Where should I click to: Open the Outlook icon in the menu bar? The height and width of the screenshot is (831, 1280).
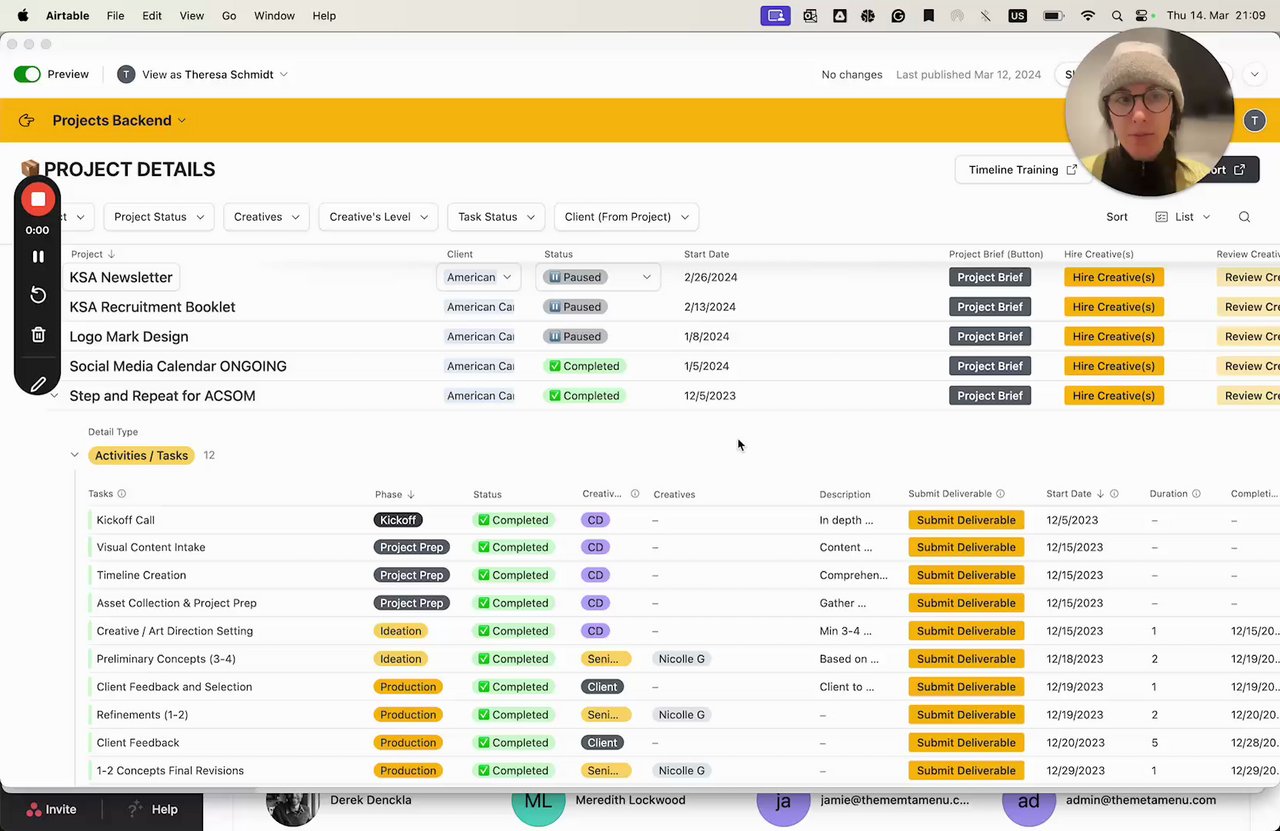(x=810, y=16)
